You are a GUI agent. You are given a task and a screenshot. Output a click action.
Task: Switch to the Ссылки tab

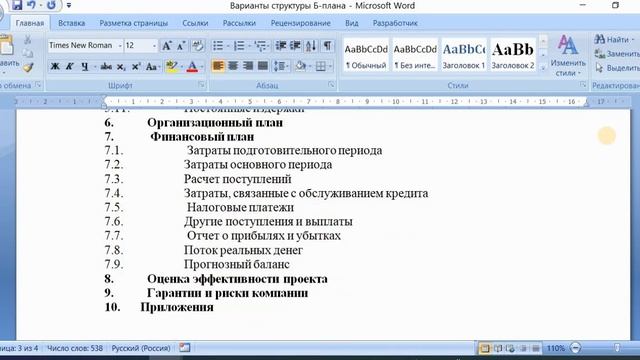pos(195,23)
